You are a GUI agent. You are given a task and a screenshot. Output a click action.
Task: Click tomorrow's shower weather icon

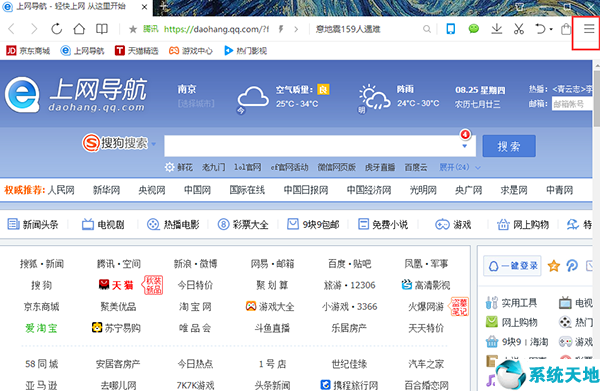[x=374, y=96]
